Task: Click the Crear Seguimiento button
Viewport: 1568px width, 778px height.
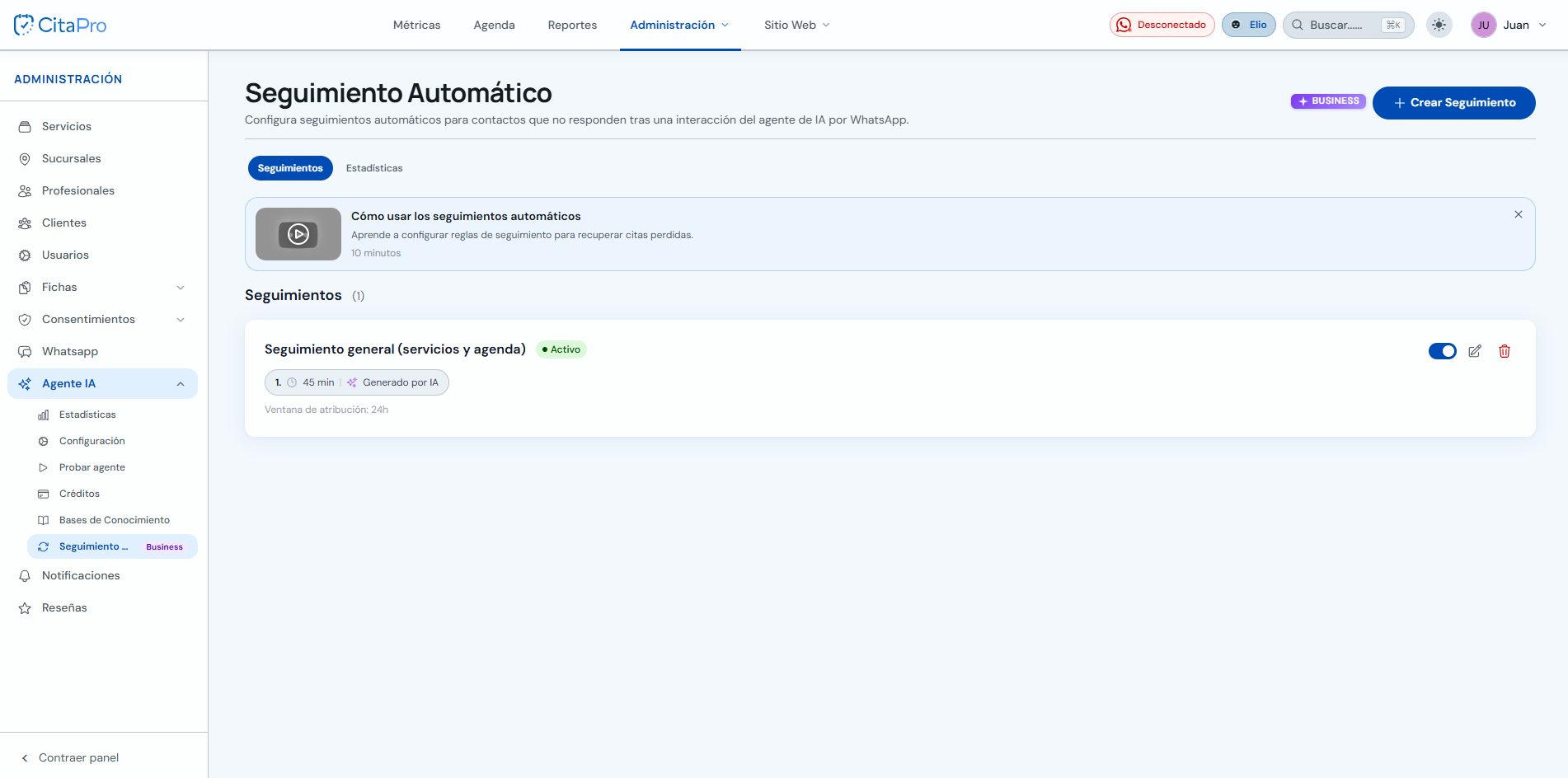Action: 1453,103
